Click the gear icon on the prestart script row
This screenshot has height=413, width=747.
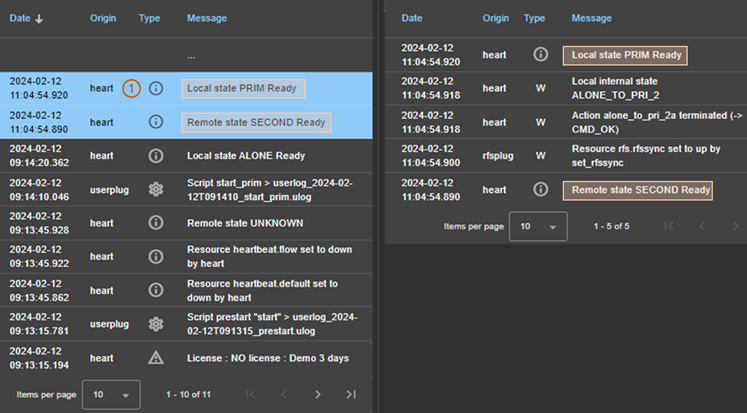pyautogui.click(x=155, y=323)
